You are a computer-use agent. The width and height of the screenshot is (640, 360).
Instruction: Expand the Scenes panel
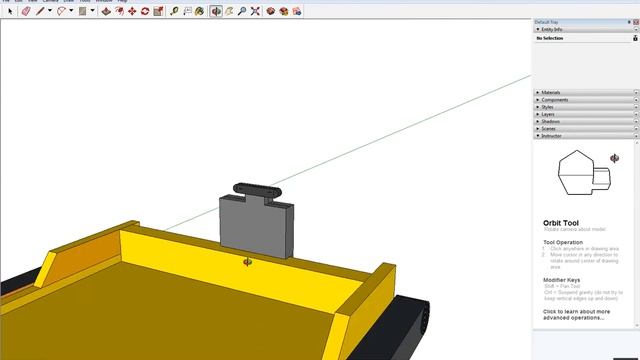tap(538, 129)
